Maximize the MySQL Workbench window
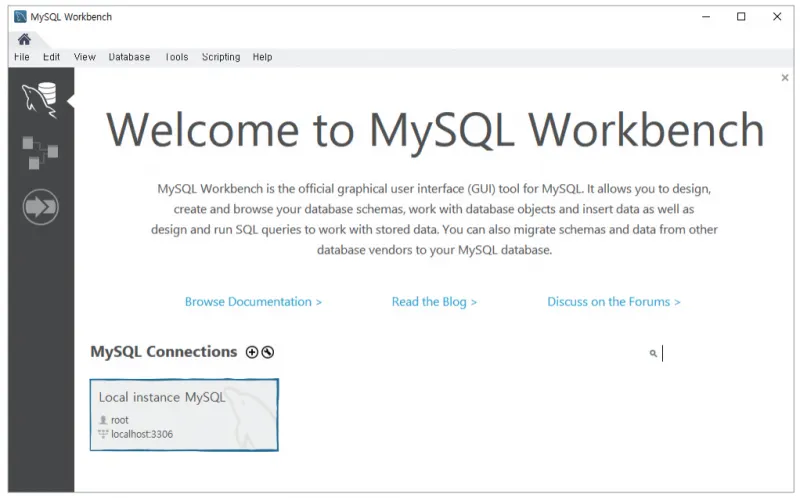800x498 pixels. 741,17
